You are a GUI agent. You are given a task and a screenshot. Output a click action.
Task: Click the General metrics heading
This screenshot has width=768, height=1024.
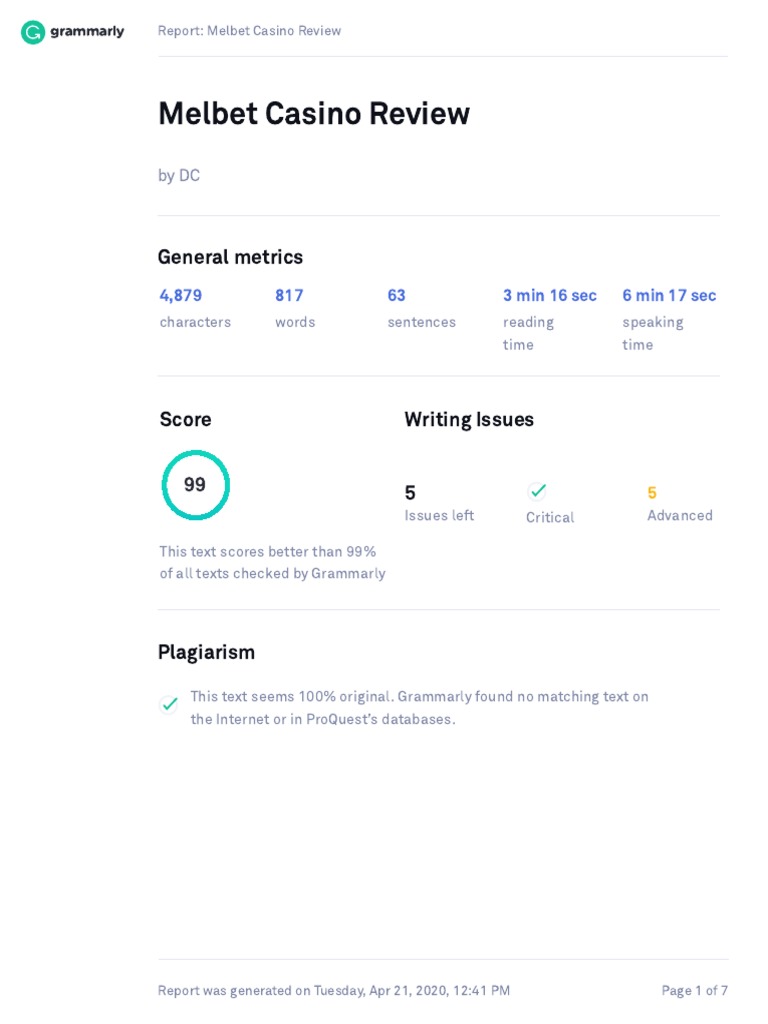pyautogui.click(x=230, y=257)
